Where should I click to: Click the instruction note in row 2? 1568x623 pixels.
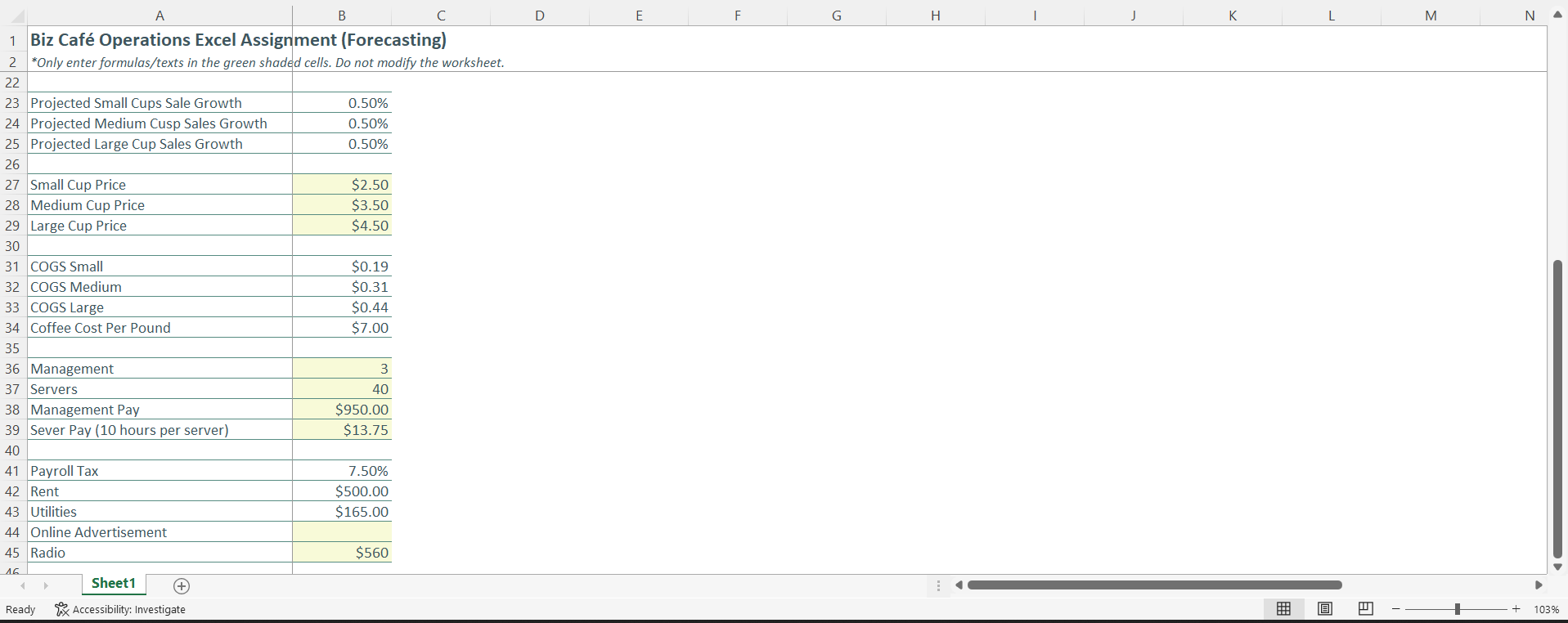267,63
